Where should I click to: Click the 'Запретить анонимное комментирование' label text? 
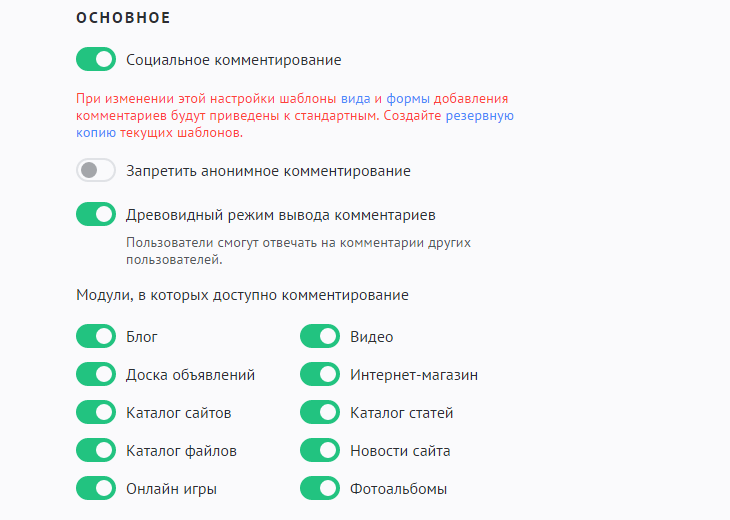tap(268, 171)
